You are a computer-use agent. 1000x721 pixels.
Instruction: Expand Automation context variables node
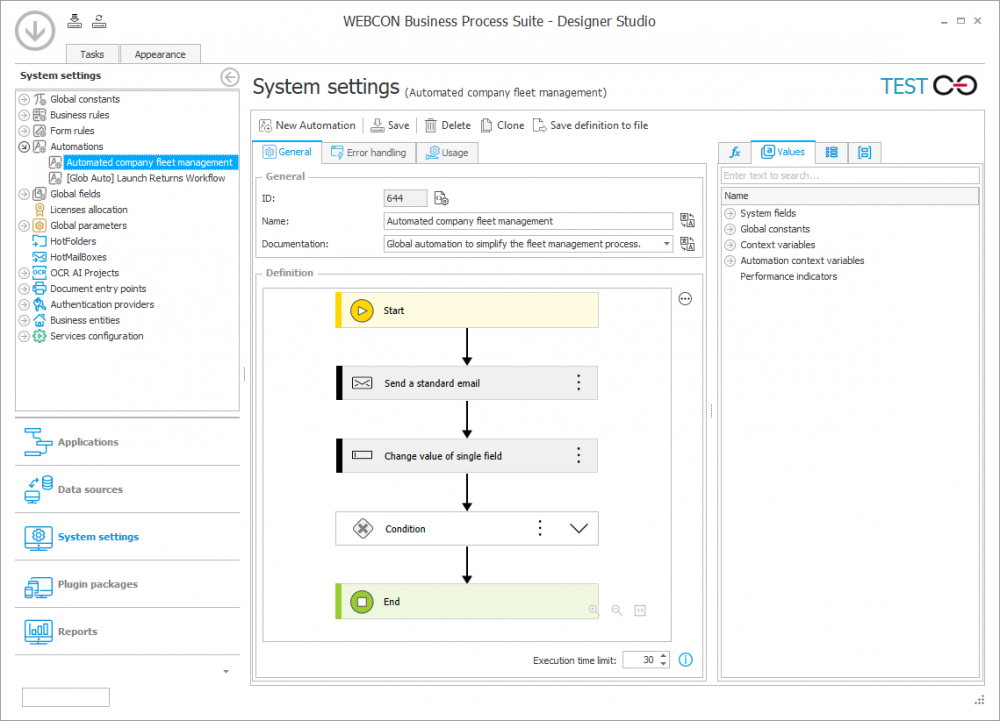pyautogui.click(x=730, y=261)
